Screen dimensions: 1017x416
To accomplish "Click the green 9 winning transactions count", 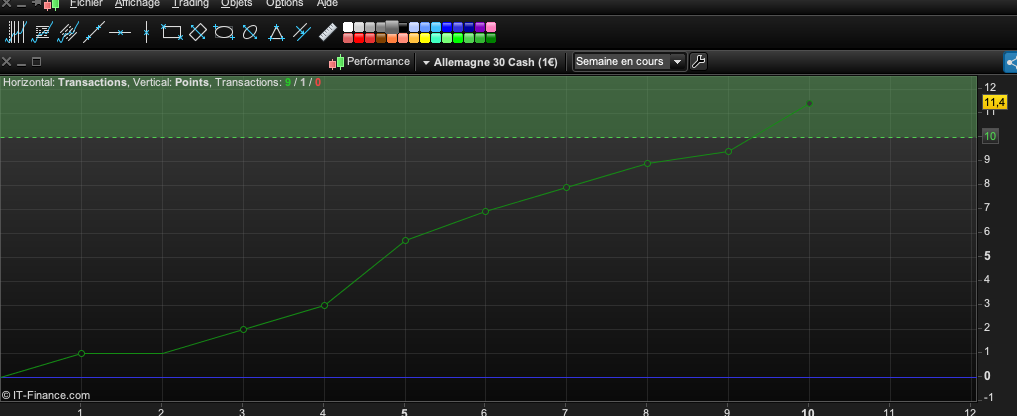I will click(x=288, y=82).
